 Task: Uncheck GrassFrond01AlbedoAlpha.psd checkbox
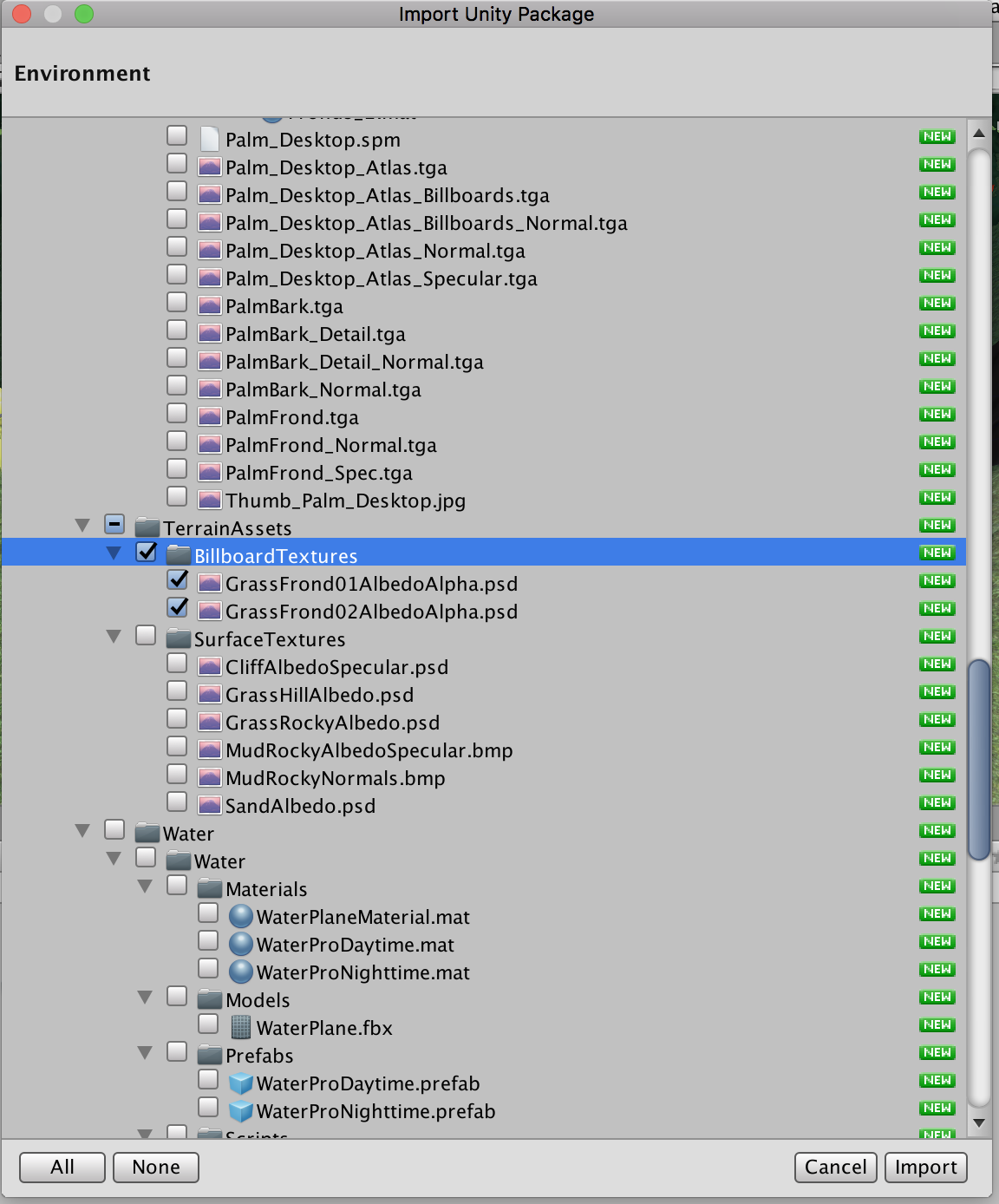point(177,579)
